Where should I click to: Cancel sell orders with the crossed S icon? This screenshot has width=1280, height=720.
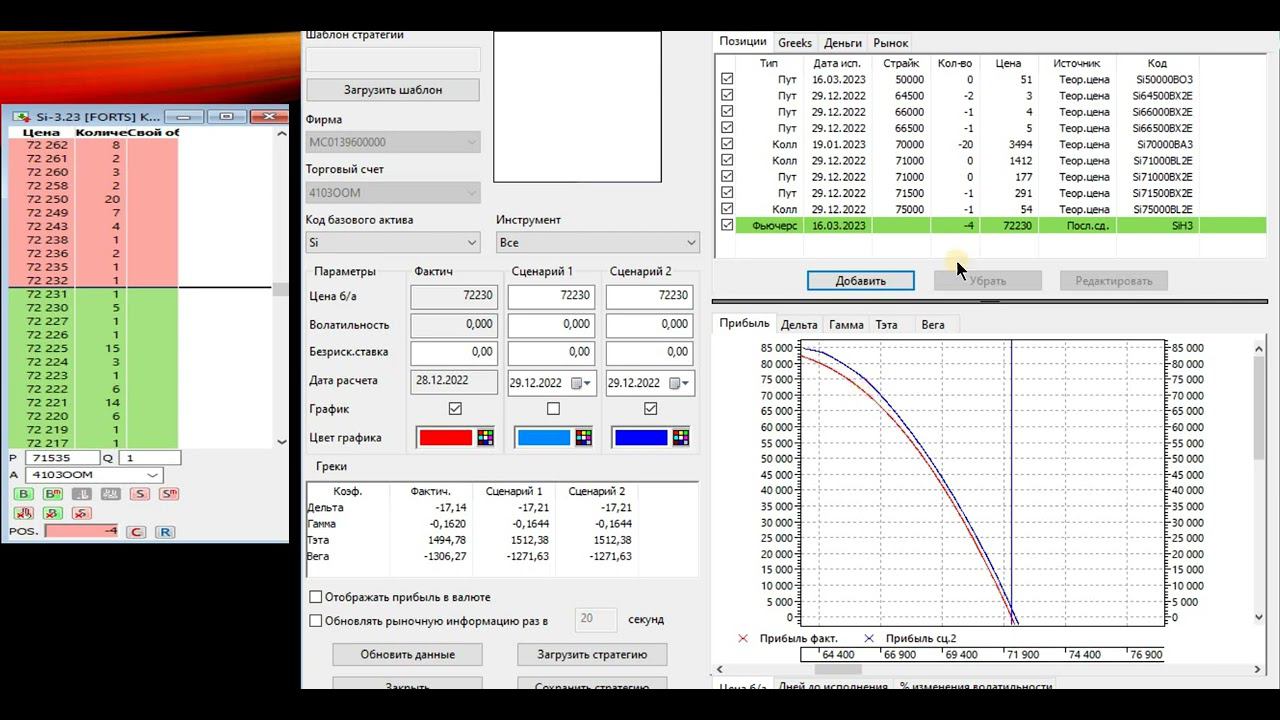[82, 513]
